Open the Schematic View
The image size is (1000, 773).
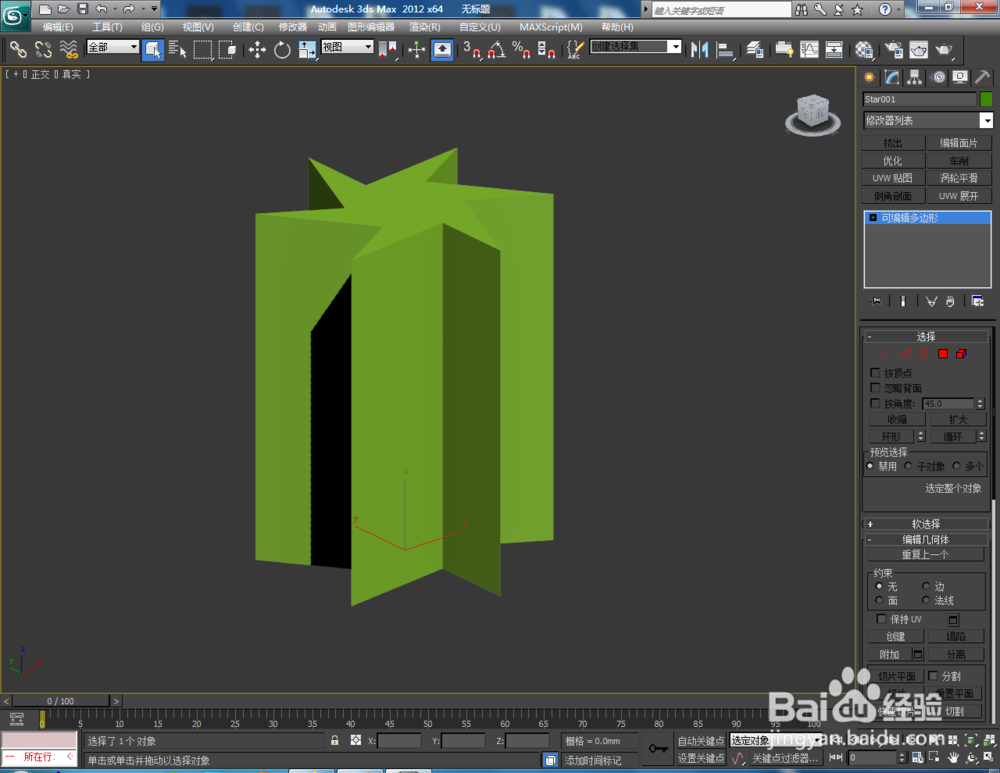point(834,49)
